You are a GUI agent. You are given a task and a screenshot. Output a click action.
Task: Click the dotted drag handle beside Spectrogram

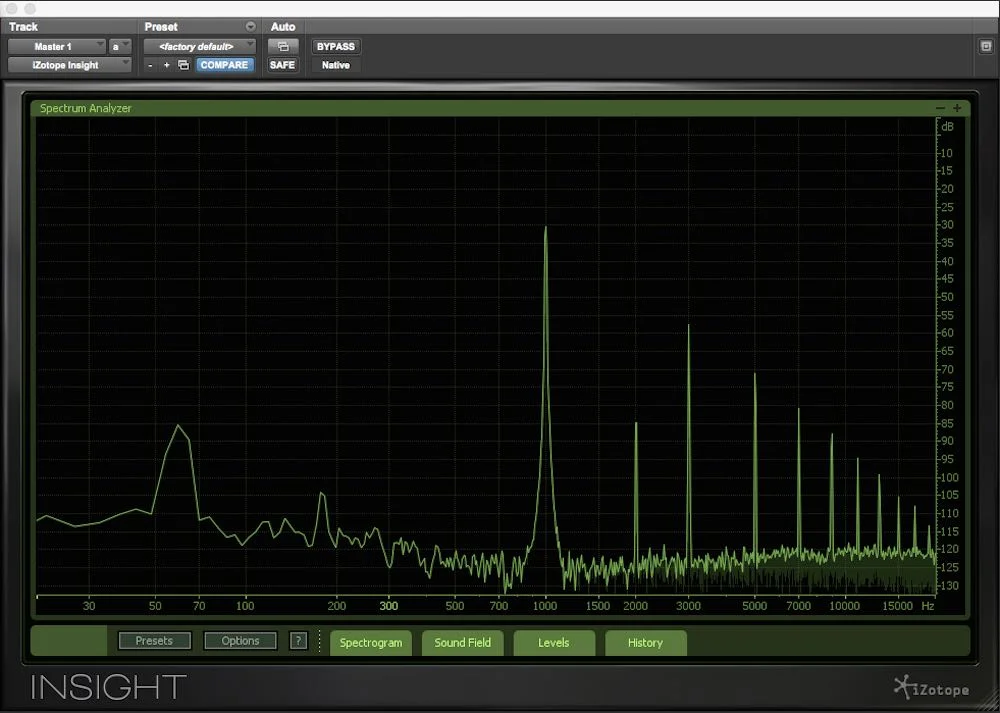pyautogui.click(x=320, y=641)
